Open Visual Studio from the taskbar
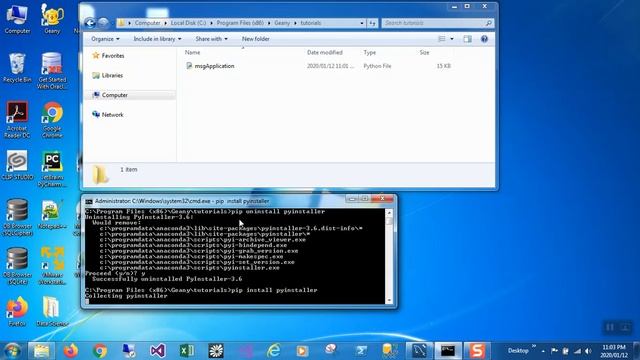640x360 pixels. pos(158,351)
